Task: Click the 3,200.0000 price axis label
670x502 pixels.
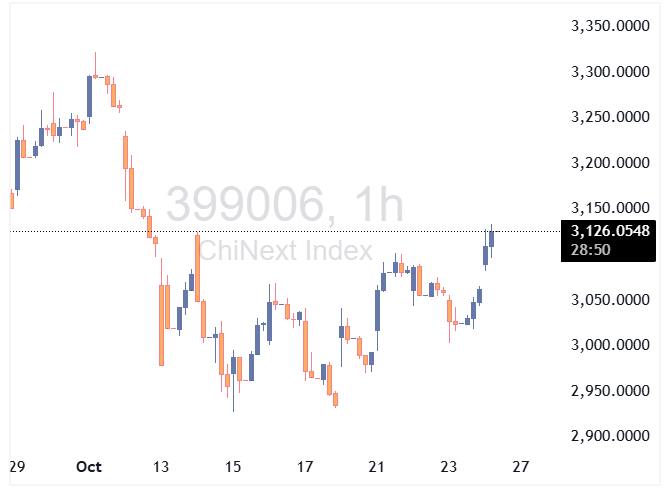Action: (x=610, y=163)
